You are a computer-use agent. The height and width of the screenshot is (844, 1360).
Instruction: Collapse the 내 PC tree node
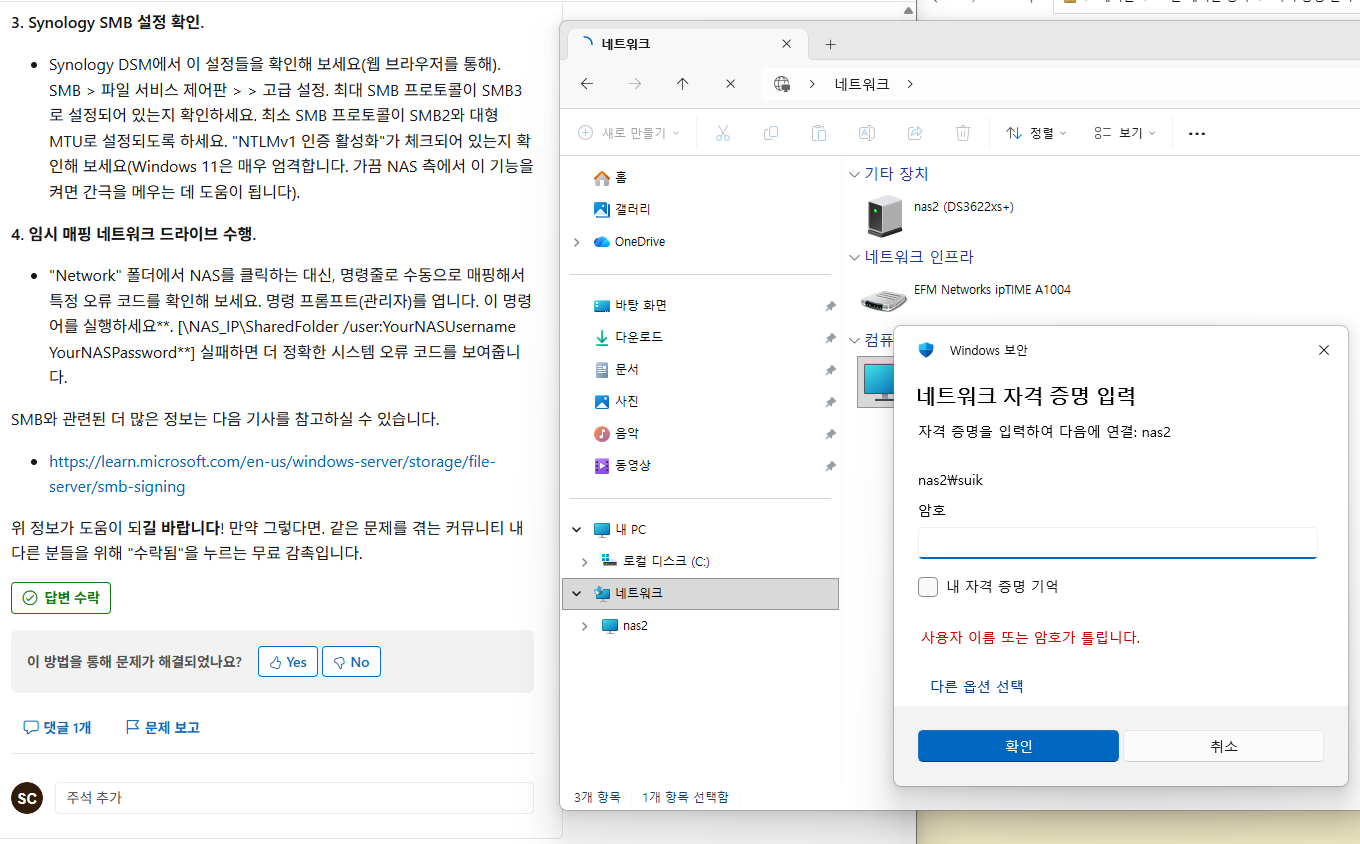click(x=577, y=529)
